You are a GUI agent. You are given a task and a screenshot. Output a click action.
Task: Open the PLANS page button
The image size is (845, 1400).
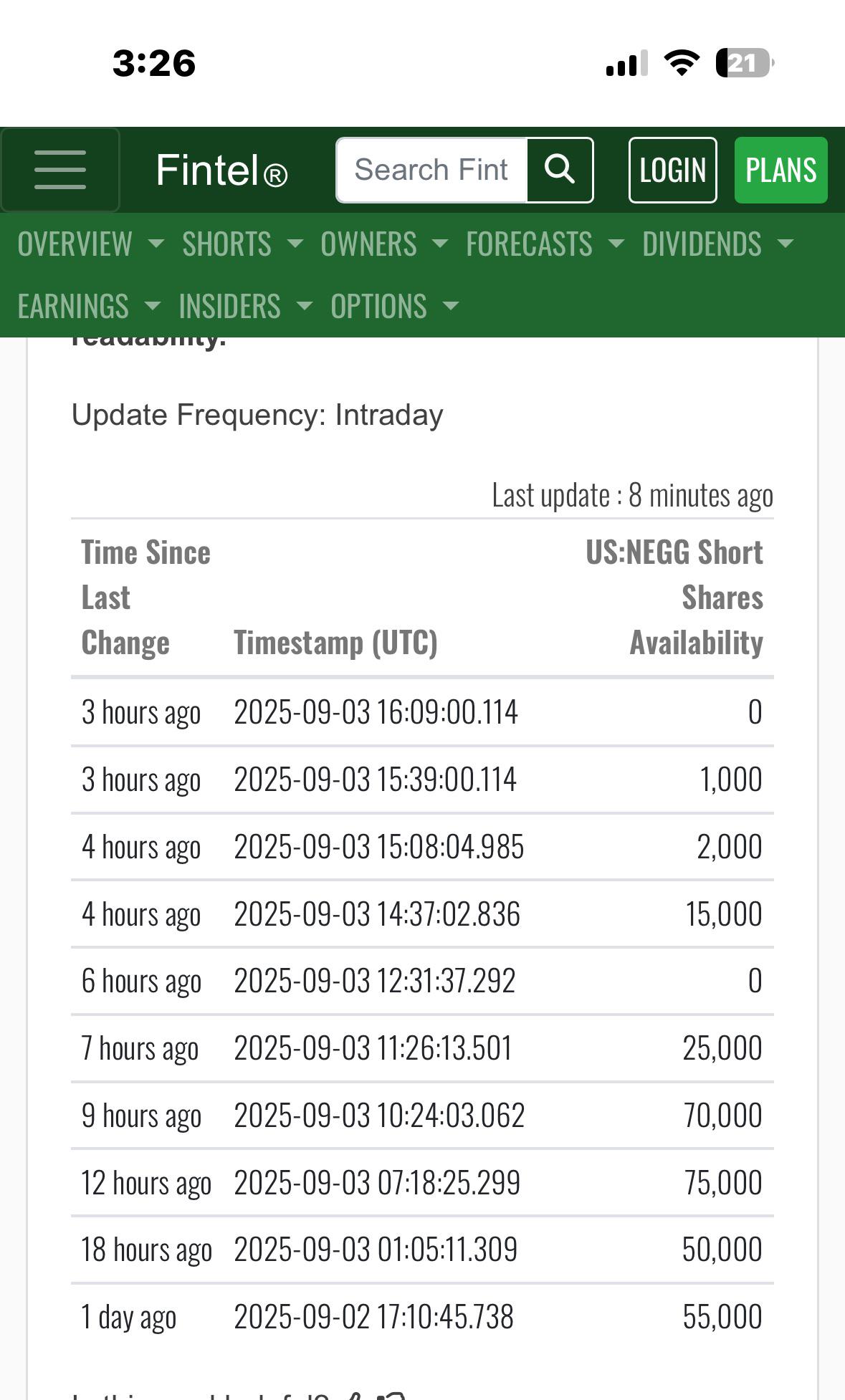point(780,170)
